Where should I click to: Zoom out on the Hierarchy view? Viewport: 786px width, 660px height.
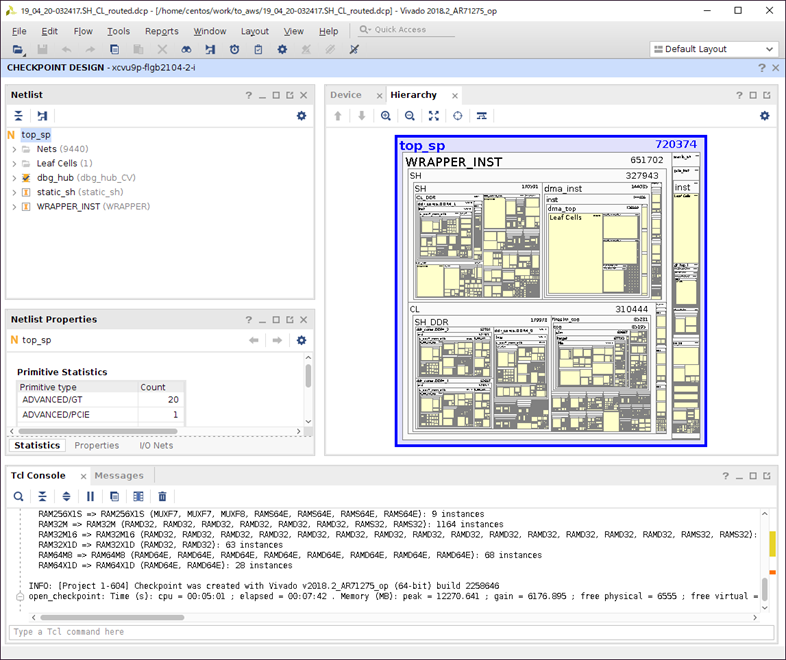410,116
